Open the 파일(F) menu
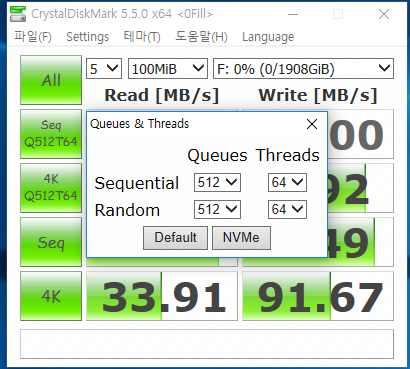Screen dimensions: 410x369 coord(33,36)
